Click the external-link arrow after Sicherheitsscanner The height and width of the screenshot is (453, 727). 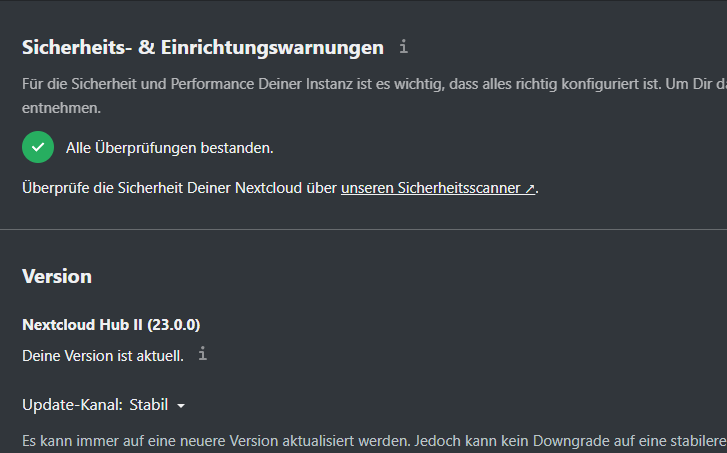pos(529,188)
